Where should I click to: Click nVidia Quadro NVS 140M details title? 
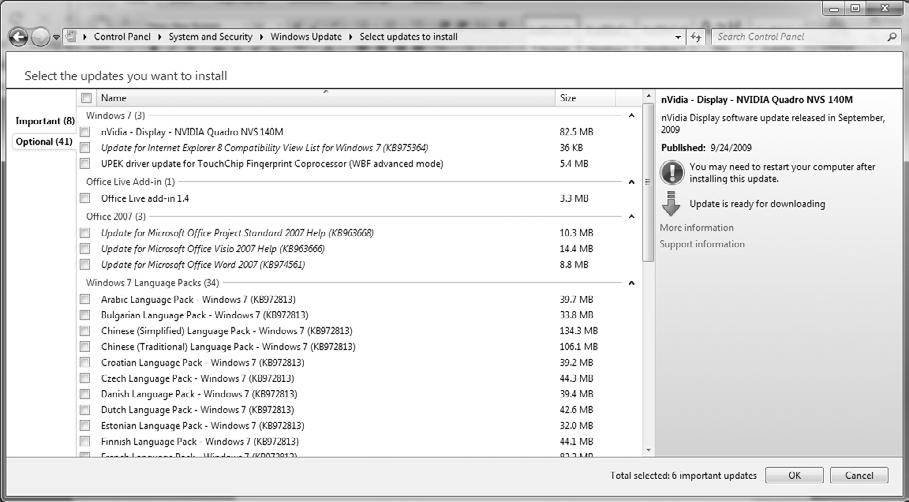(x=757, y=100)
